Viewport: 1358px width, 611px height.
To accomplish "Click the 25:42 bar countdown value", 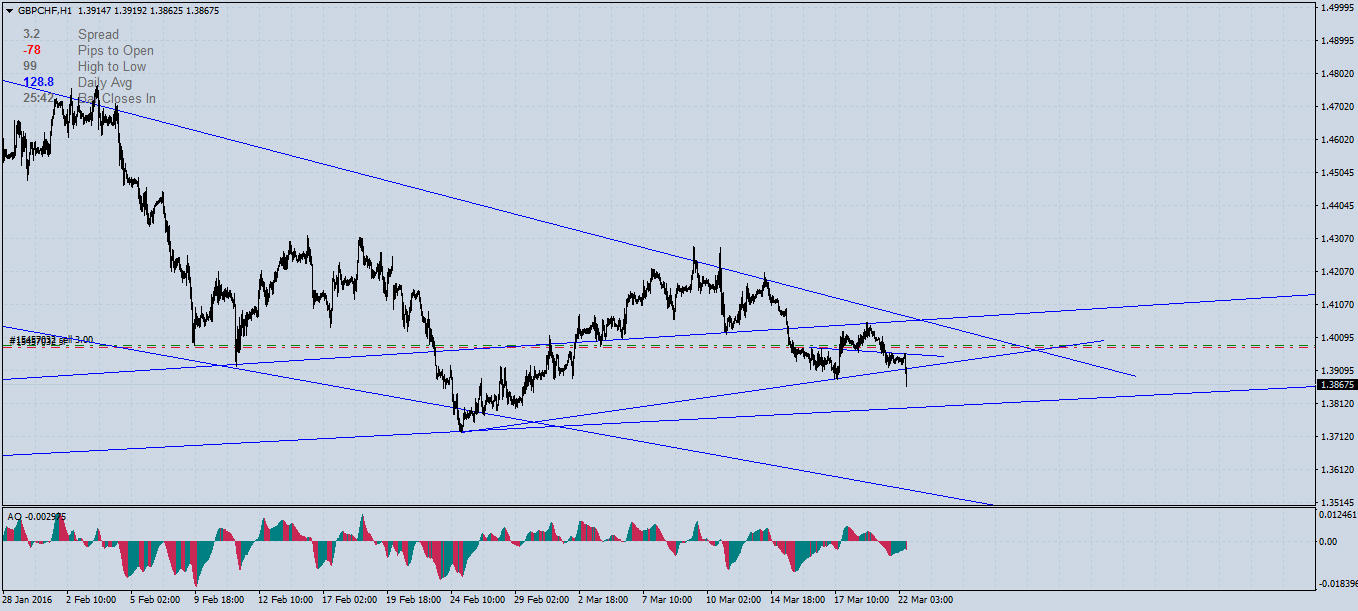I will click(38, 99).
